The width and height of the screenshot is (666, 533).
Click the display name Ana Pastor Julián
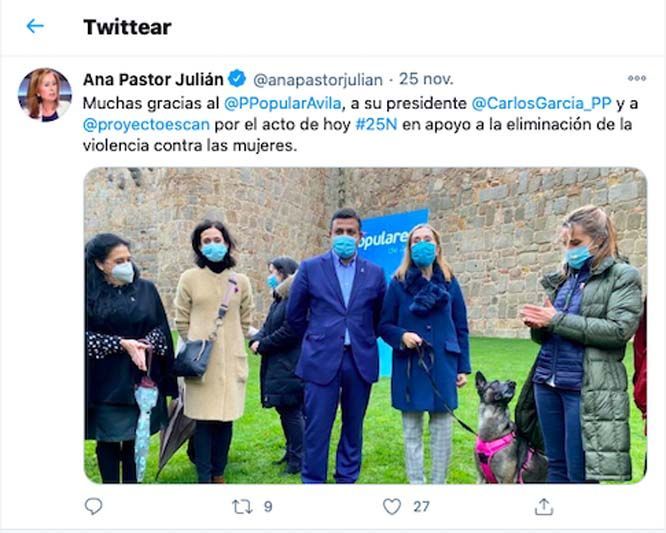pyautogui.click(x=153, y=79)
